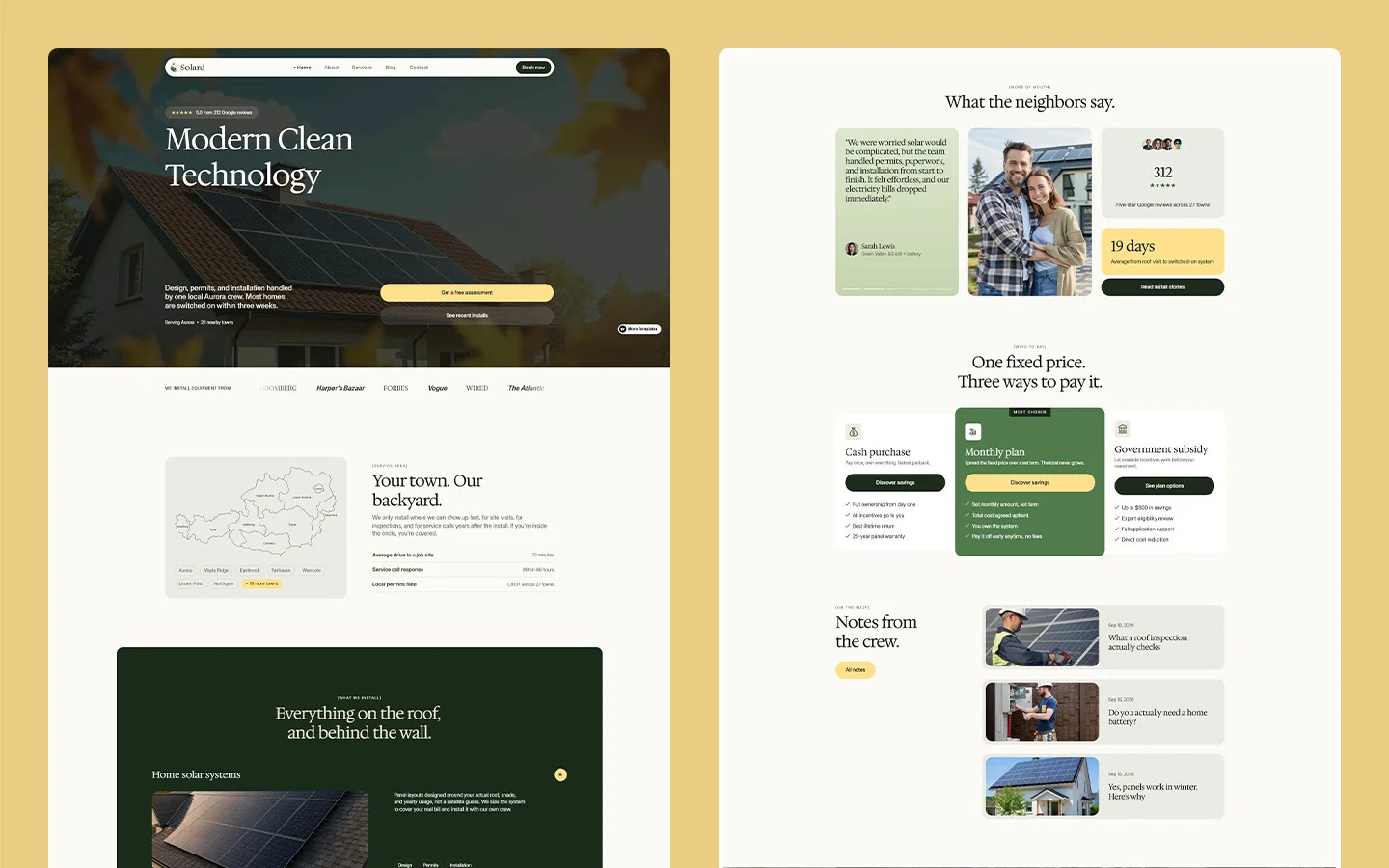This screenshot has height=868, width=1389.
Task: Click the All notes button
Action: pyautogui.click(x=856, y=669)
